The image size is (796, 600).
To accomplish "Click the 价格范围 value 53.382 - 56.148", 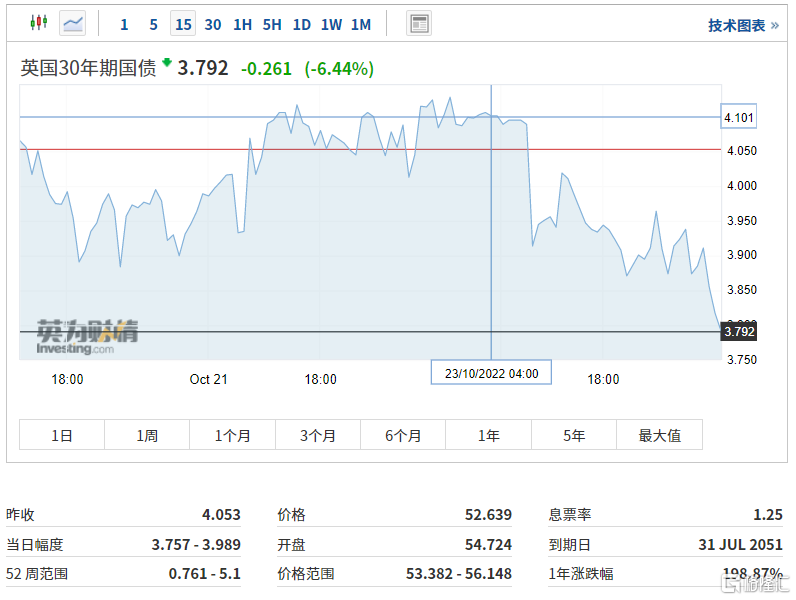I will [x=459, y=574].
